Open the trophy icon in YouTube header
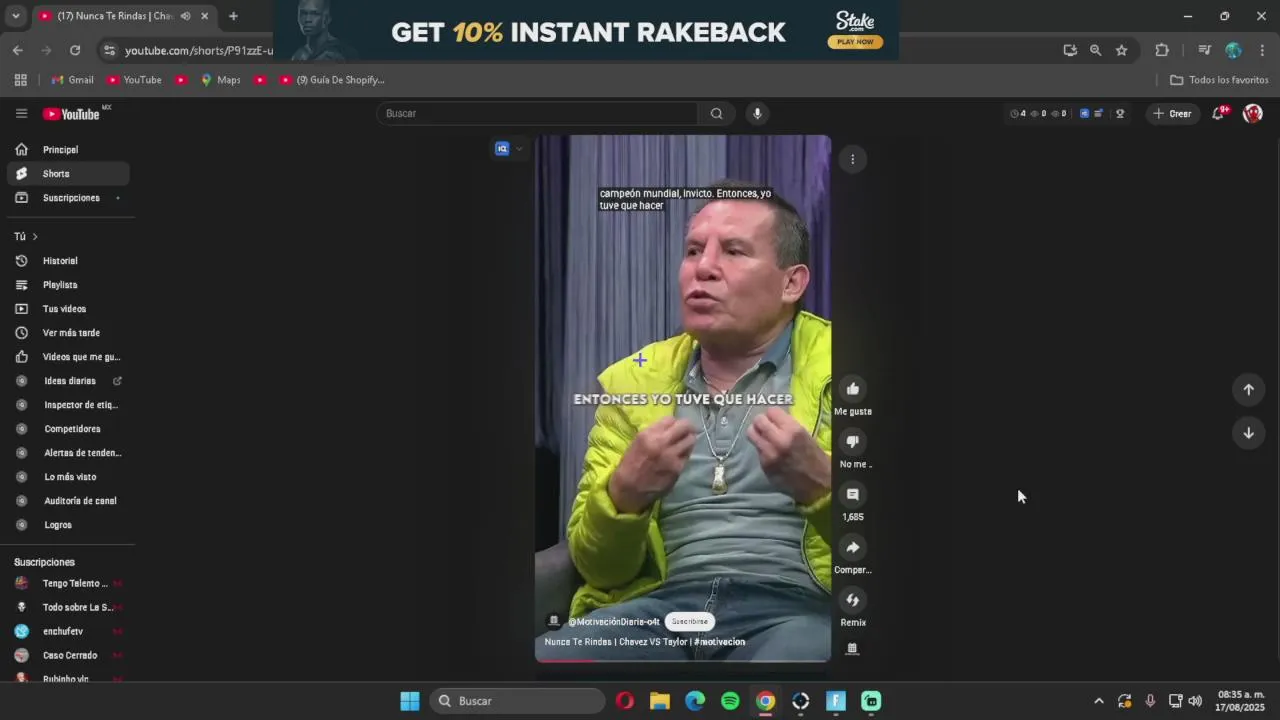 click(x=1120, y=113)
